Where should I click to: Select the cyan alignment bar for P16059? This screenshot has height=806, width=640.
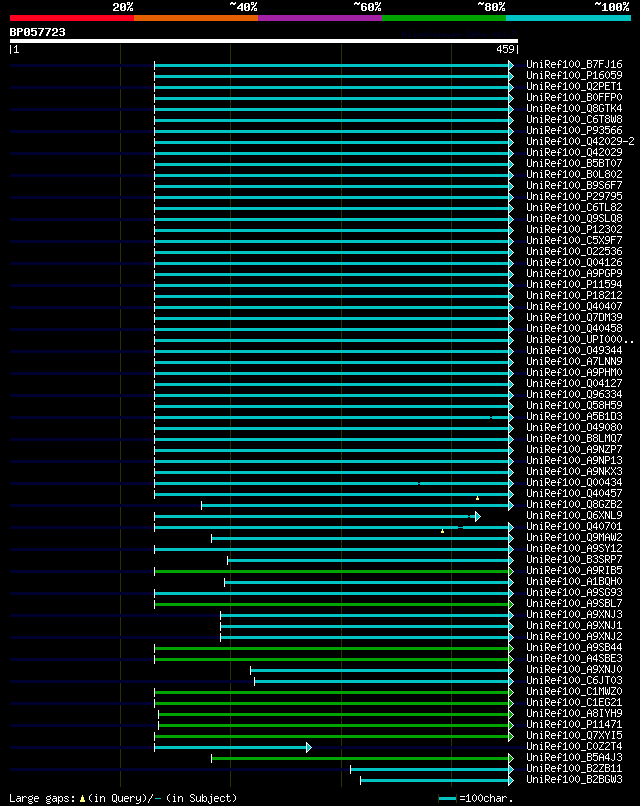pyautogui.click(x=332, y=77)
